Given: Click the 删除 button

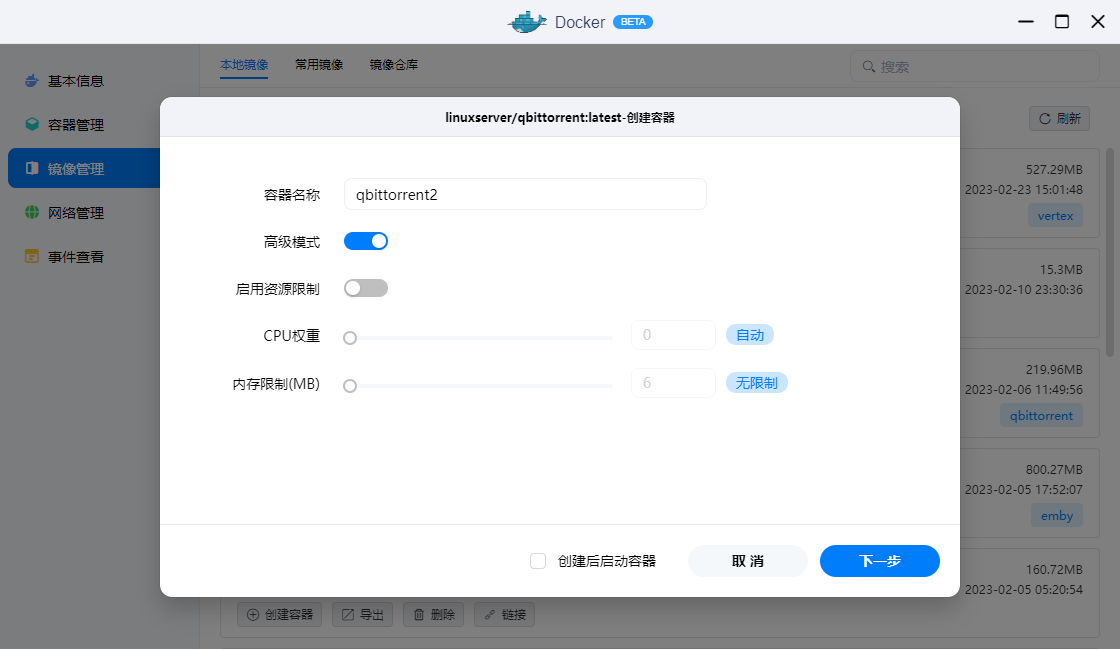Looking at the screenshot, I should [434, 614].
